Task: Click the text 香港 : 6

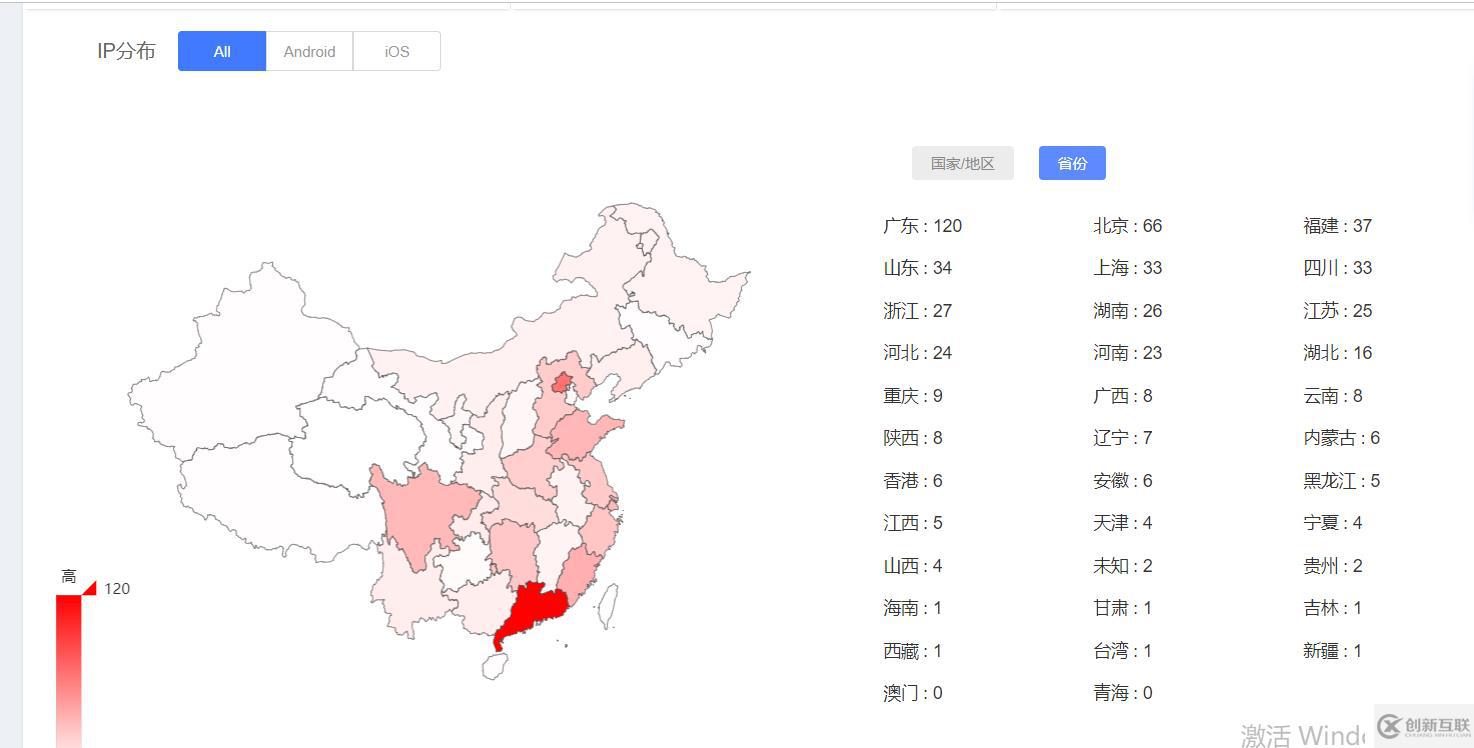Action: pyautogui.click(x=912, y=481)
